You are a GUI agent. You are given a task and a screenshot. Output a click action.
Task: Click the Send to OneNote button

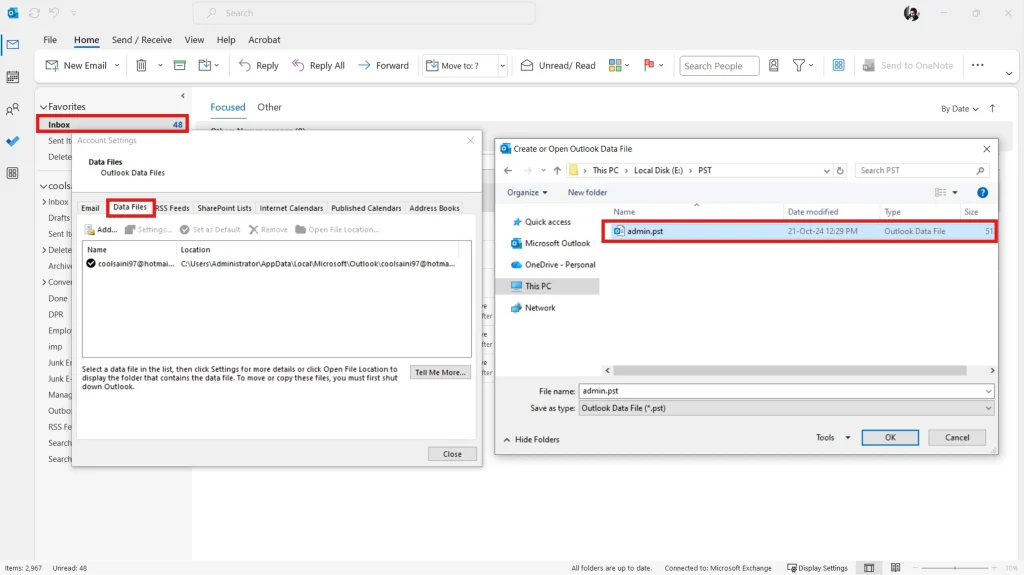908,65
